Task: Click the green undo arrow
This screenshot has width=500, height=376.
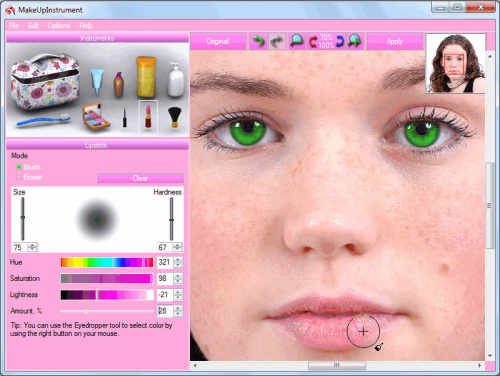Action: click(258, 41)
